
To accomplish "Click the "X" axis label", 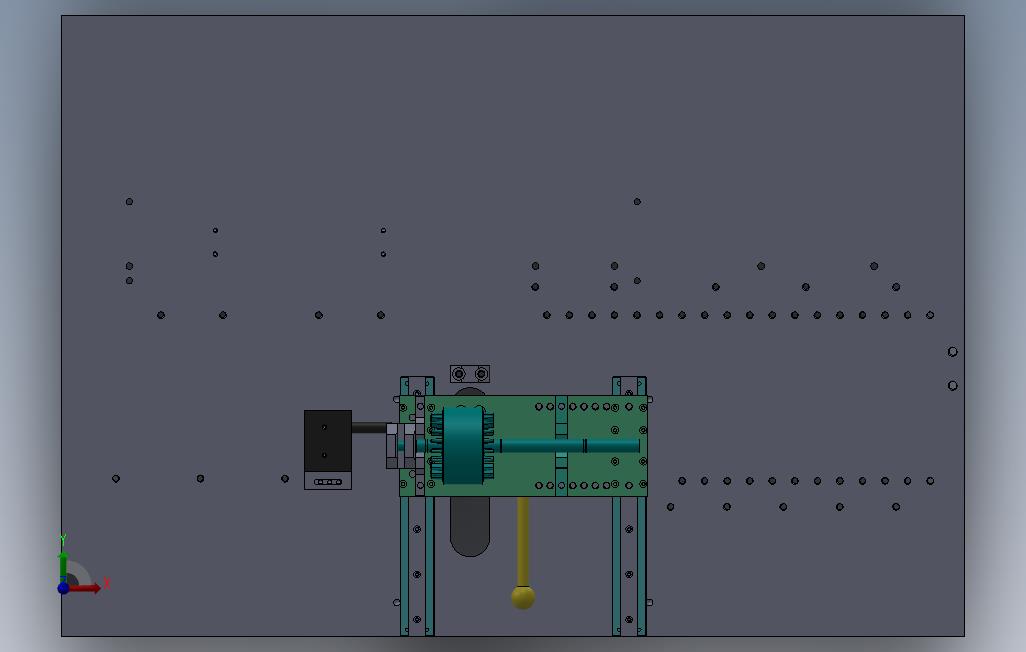I will pyautogui.click(x=107, y=583).
